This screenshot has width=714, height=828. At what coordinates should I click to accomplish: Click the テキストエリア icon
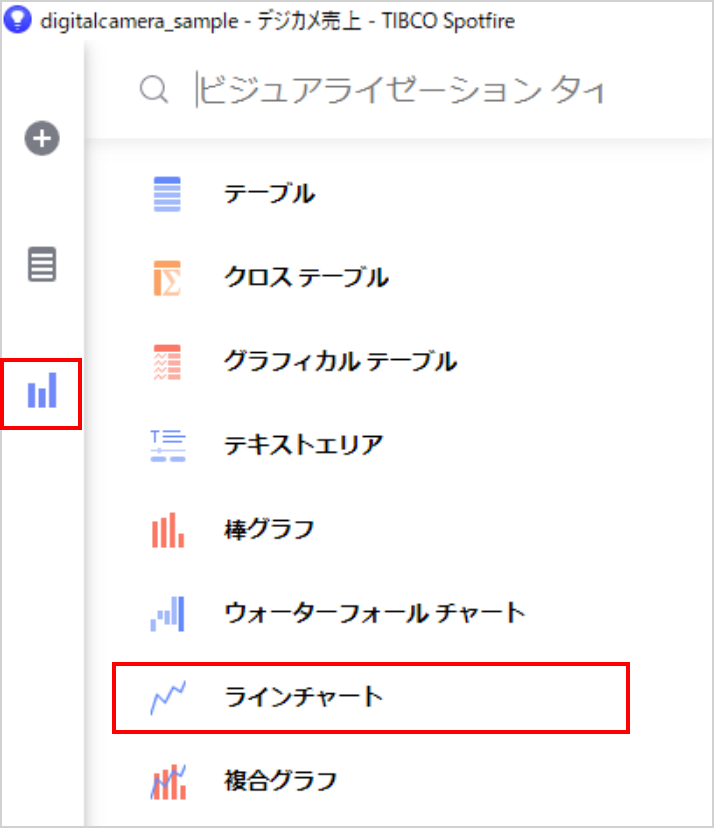click(x=168, y=445)
